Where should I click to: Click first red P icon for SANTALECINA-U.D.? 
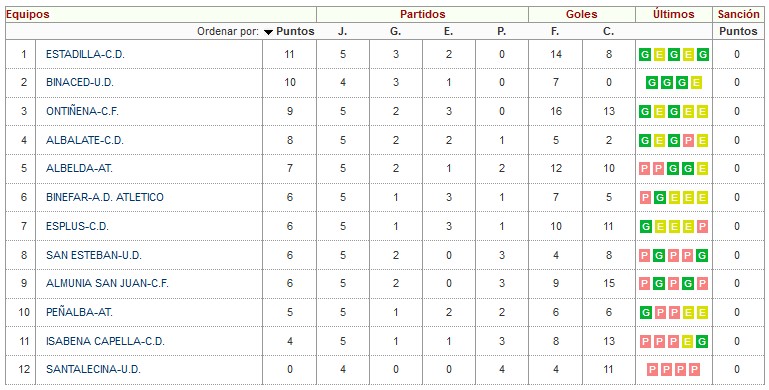pos(652,370)
